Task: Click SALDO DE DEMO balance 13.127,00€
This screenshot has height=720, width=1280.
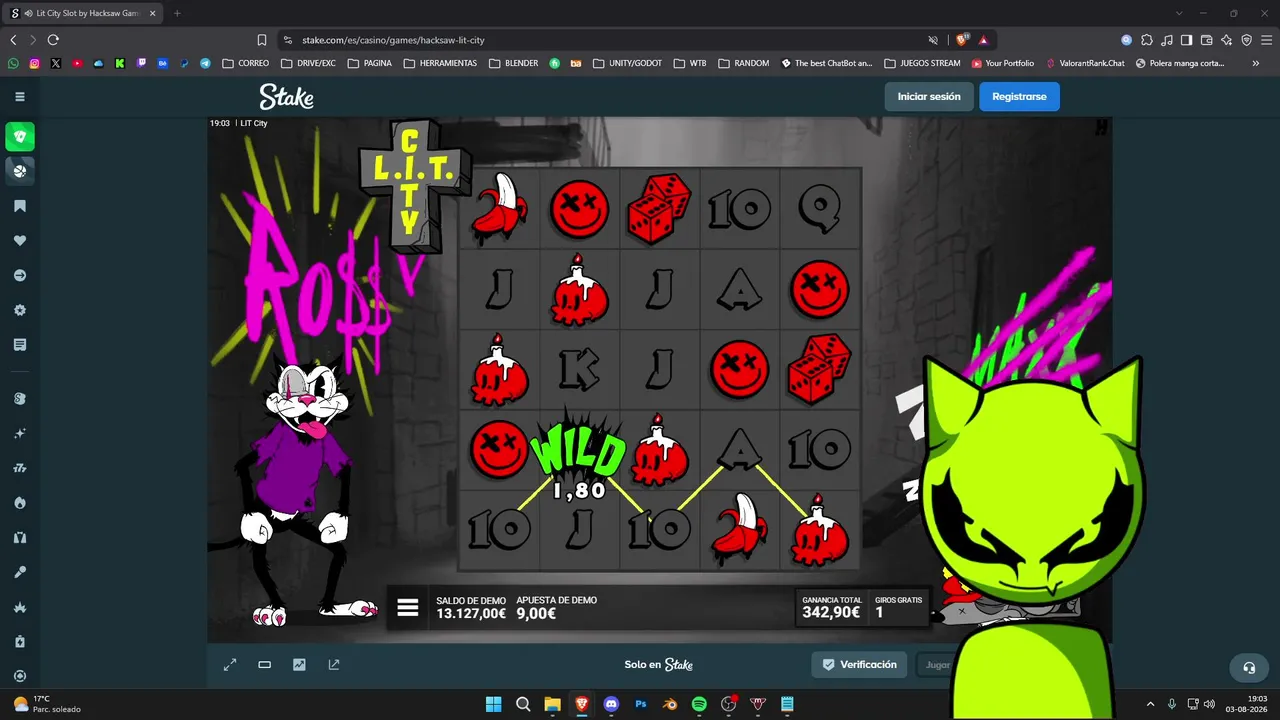Action: click(471, 607)
